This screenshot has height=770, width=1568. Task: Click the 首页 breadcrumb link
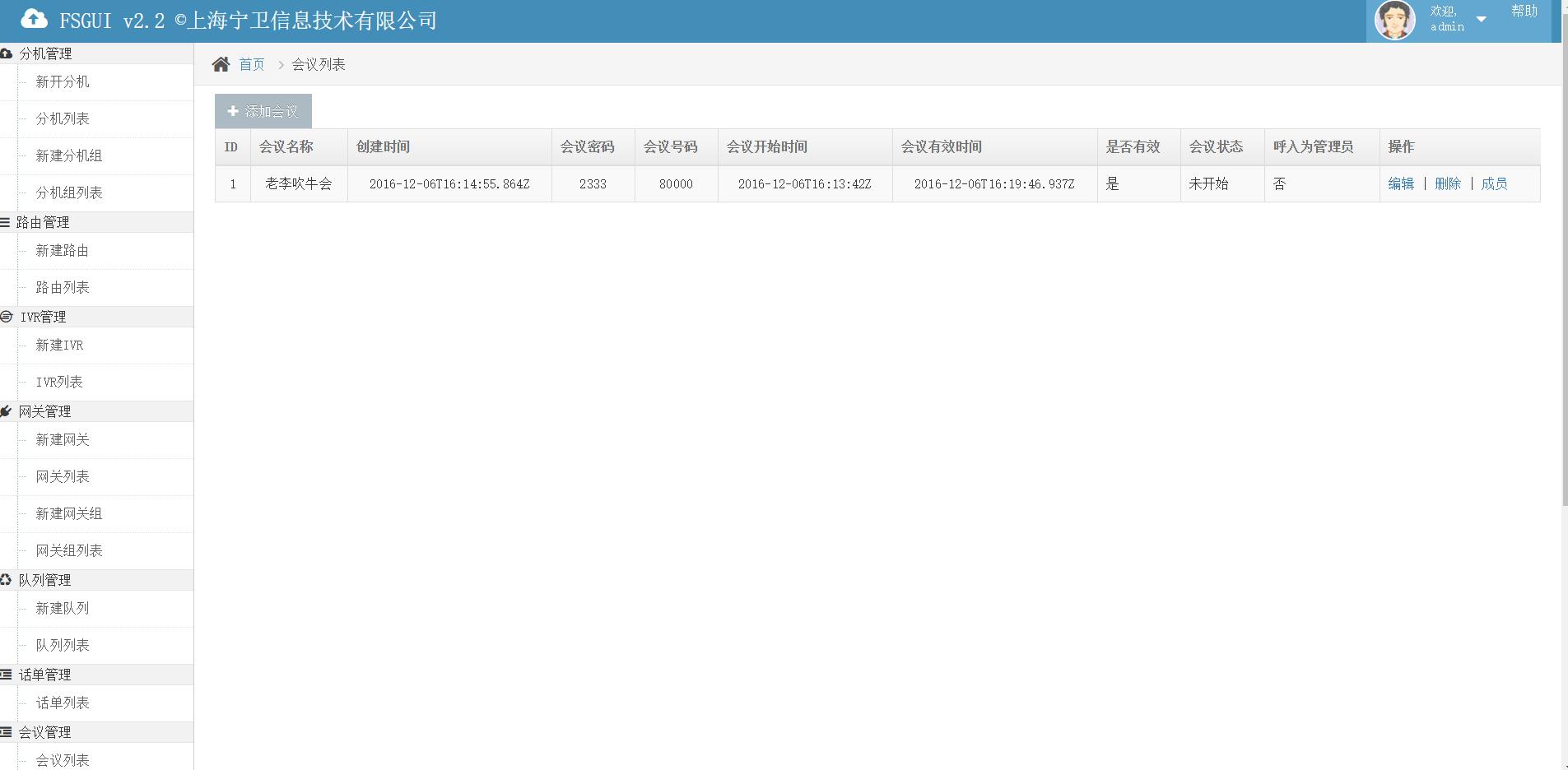click(x=252, y=65)
